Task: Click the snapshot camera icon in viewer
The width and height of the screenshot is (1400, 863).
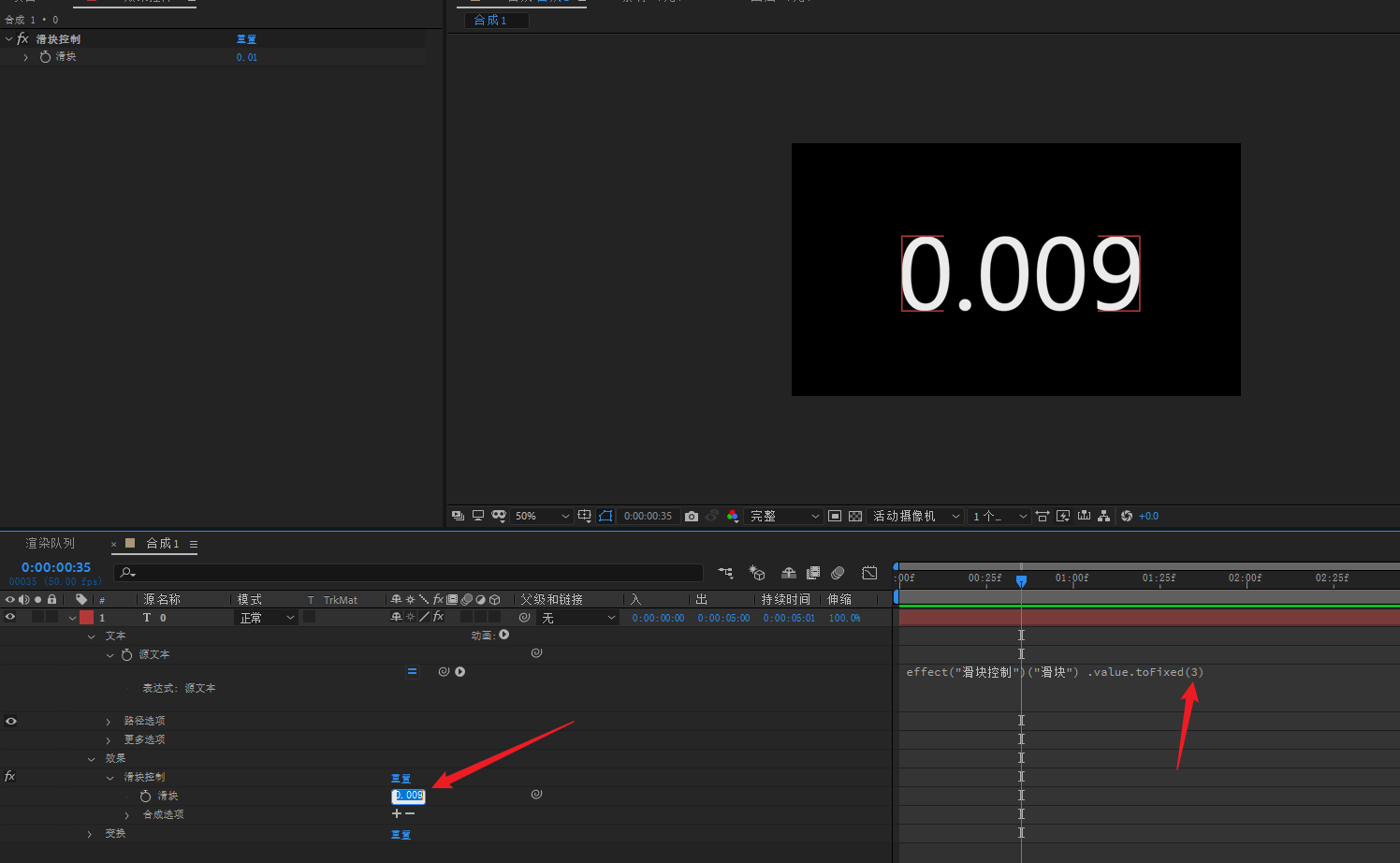Action: pos(692,516)
